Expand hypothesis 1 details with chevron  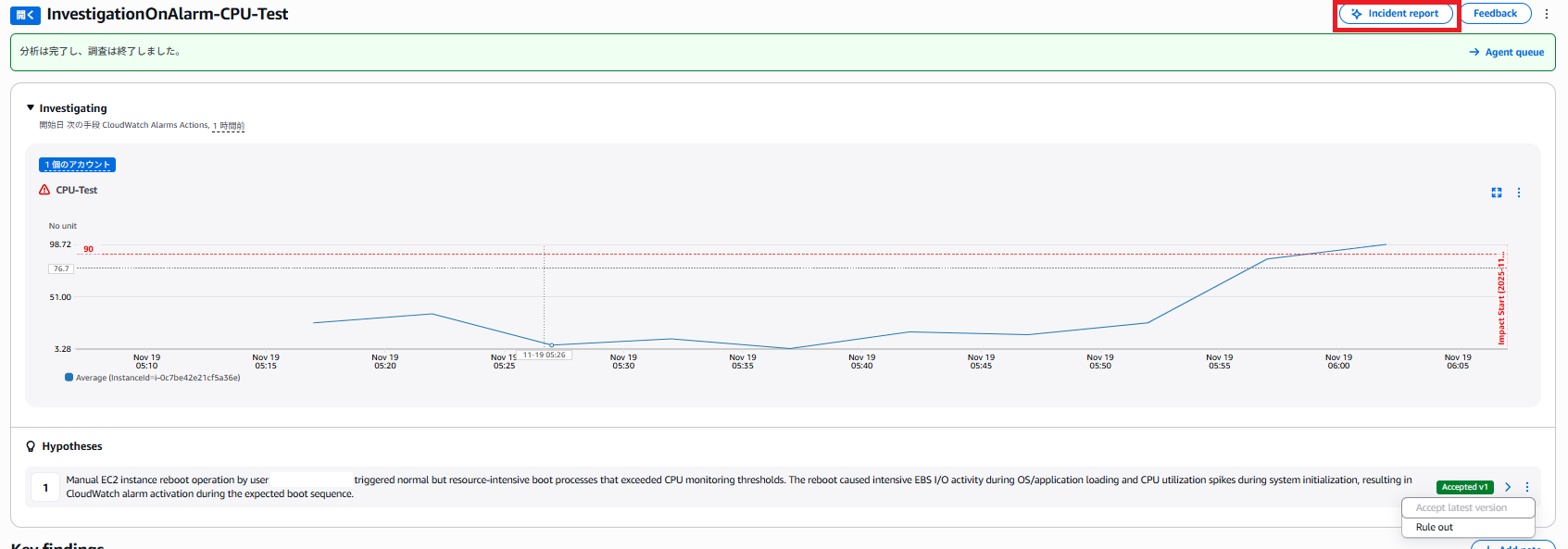coord(1508,487)
